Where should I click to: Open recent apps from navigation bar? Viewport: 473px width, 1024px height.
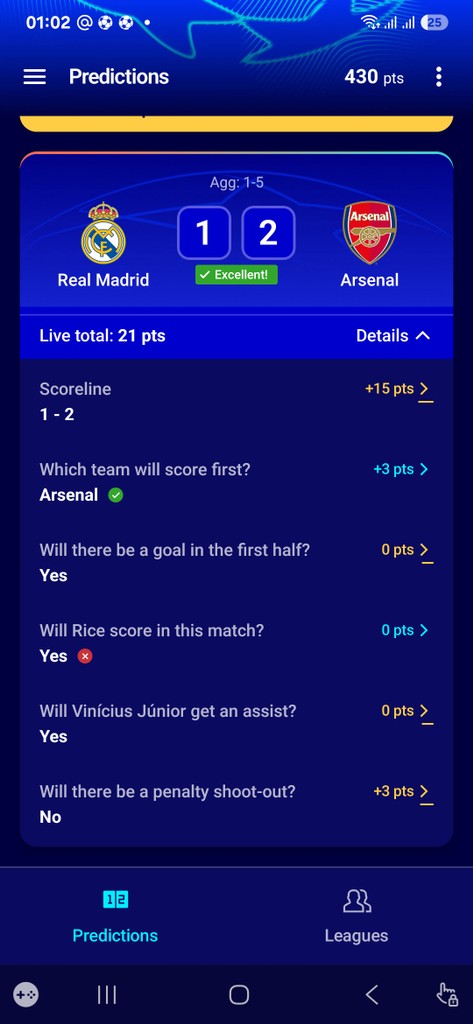[106, 995]
